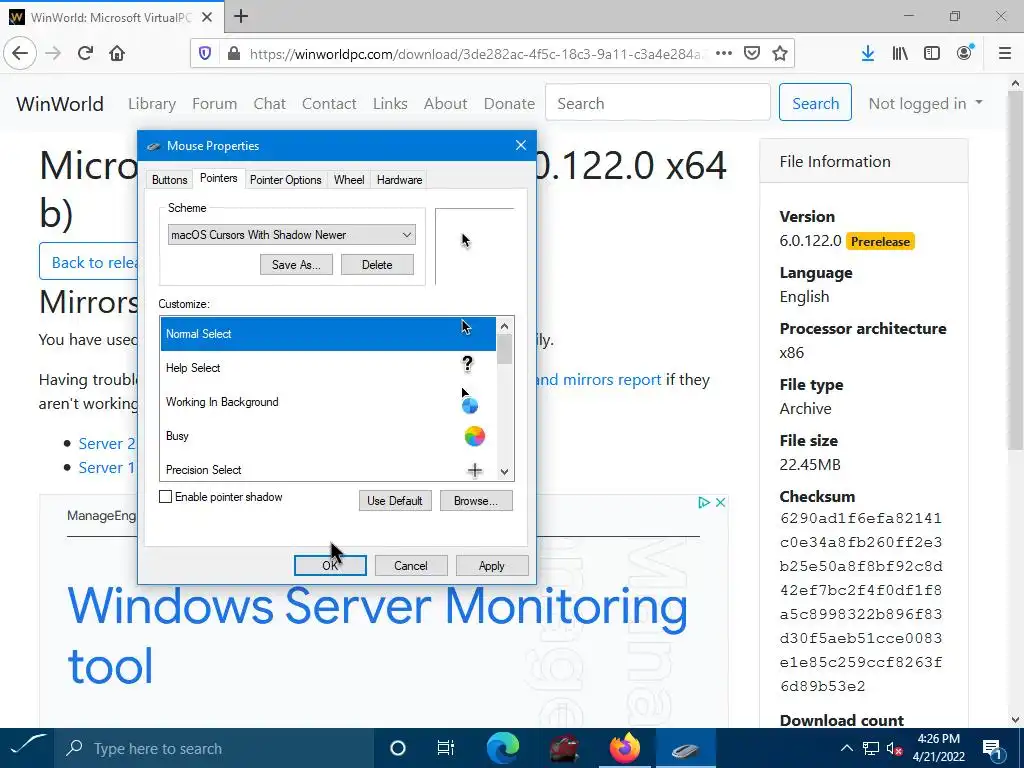Open Links in WinWorld navigation
The image size is (1024, 768).
[391, 103]
